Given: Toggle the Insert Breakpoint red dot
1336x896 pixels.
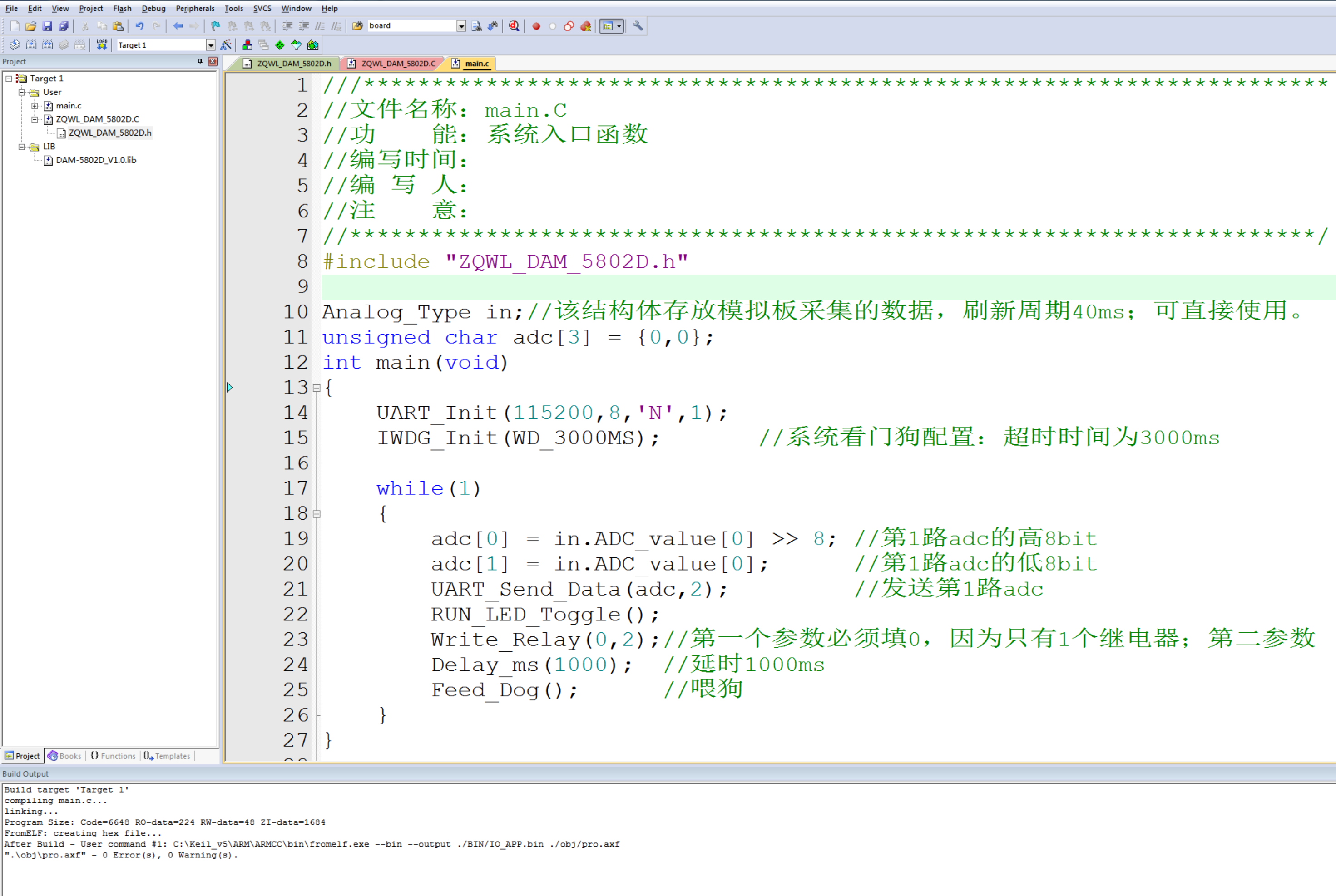Looking at the screenshot, I should tap(536, 26).
